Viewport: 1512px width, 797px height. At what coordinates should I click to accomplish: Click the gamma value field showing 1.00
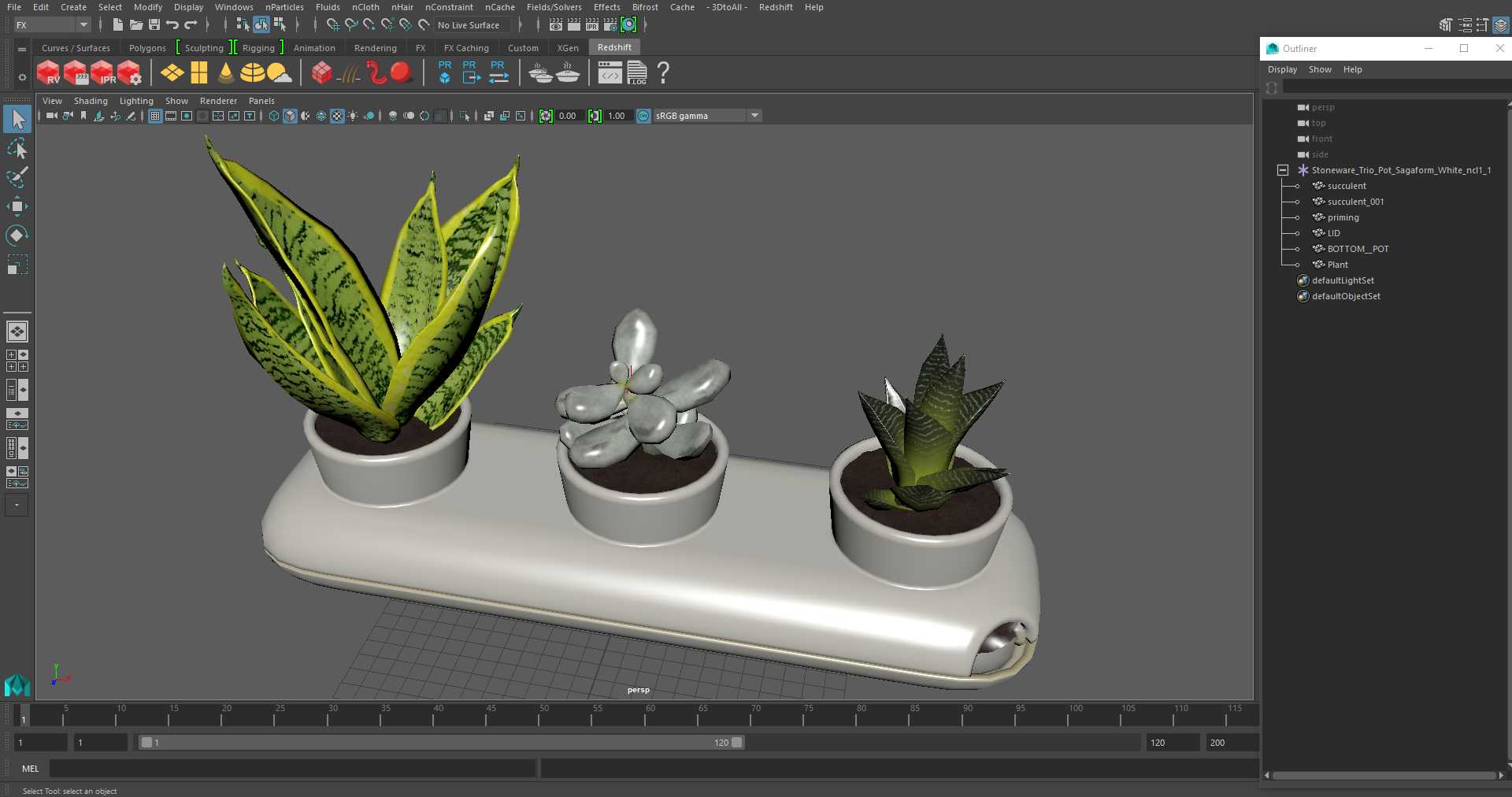click(617, 116)
